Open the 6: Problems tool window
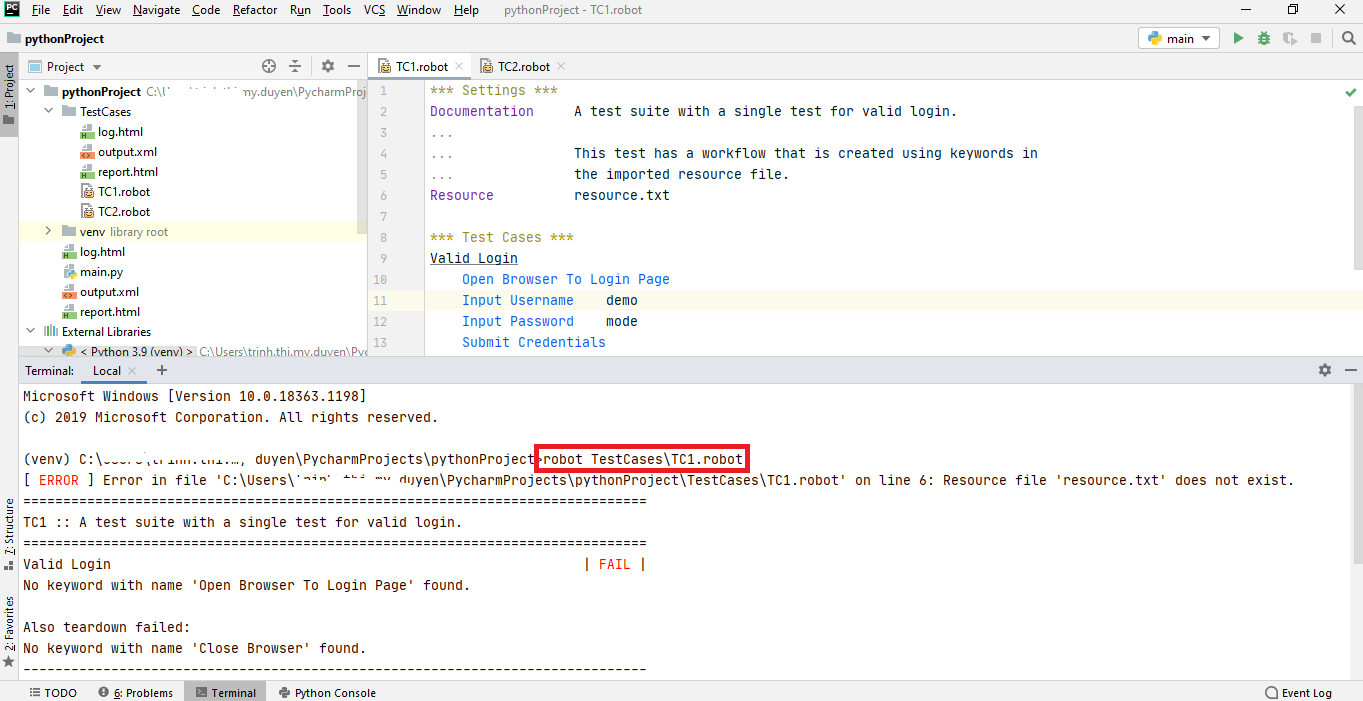The width and height of the screenshot is (1363, 701). [136, 692]
